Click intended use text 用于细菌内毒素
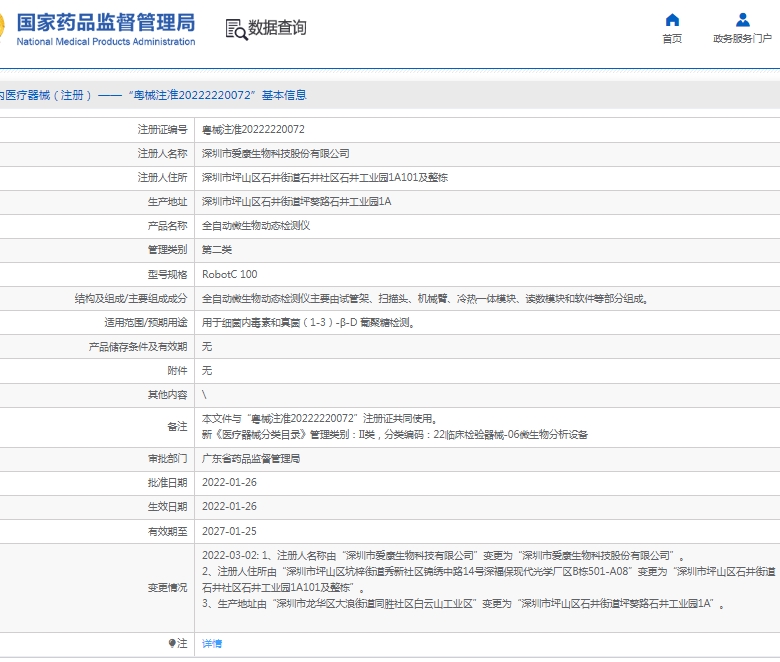This screenshot has height=662, width=780. (308, 322)
